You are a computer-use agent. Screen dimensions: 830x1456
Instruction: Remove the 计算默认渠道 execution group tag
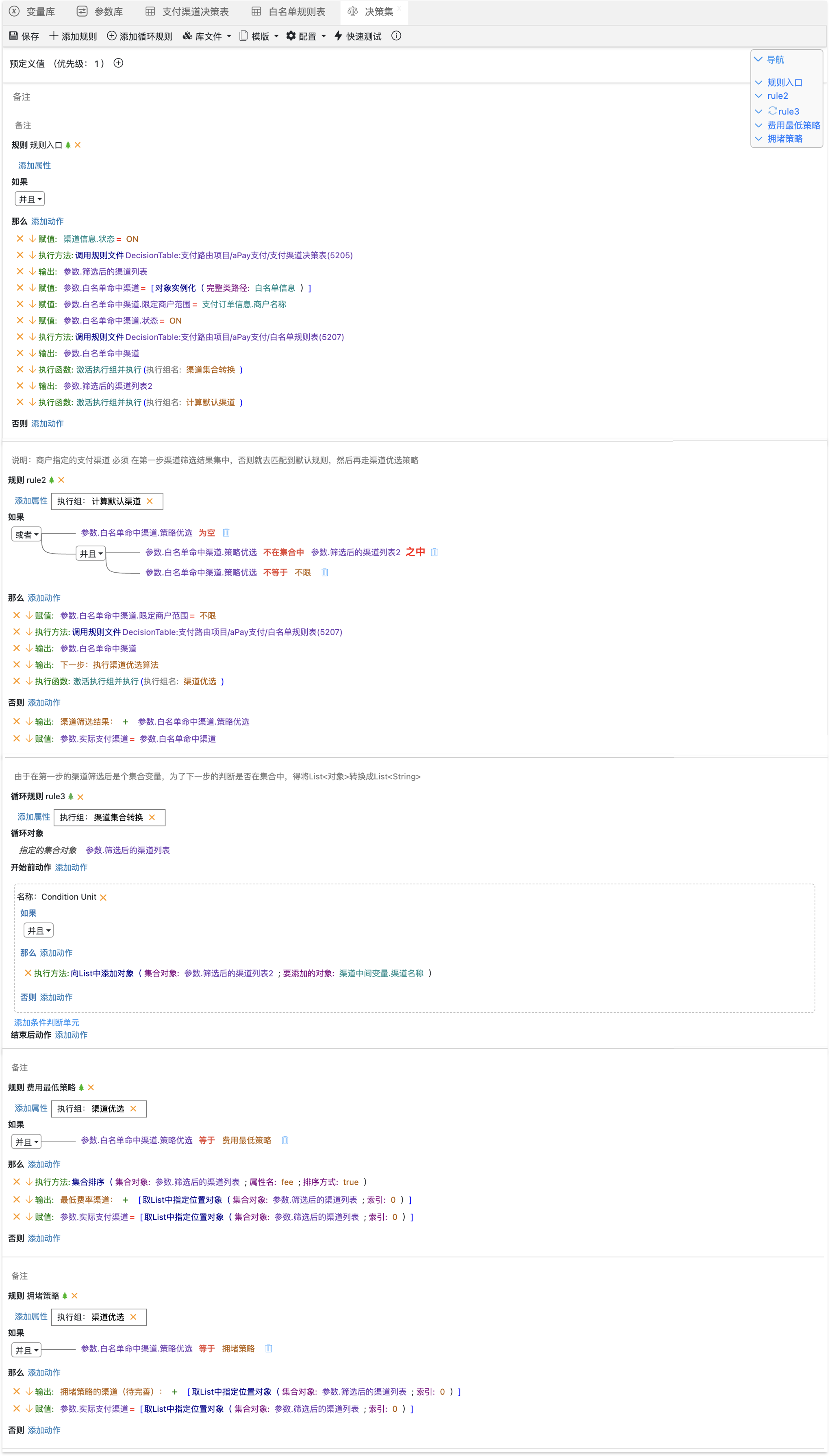pyautogui.click(x=150, y=501)
